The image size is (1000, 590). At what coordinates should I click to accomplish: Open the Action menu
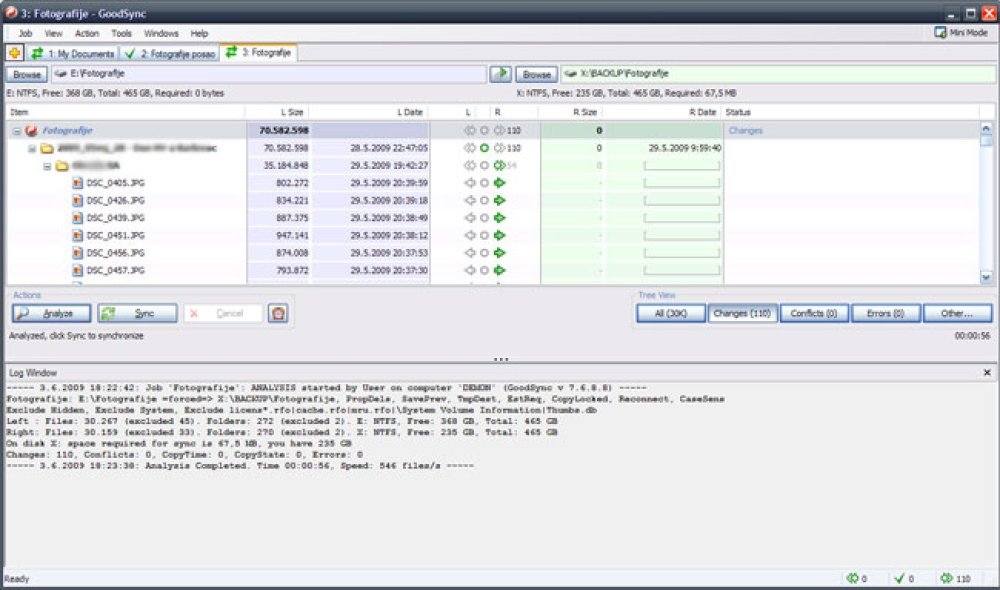click(x=87, y=33)
